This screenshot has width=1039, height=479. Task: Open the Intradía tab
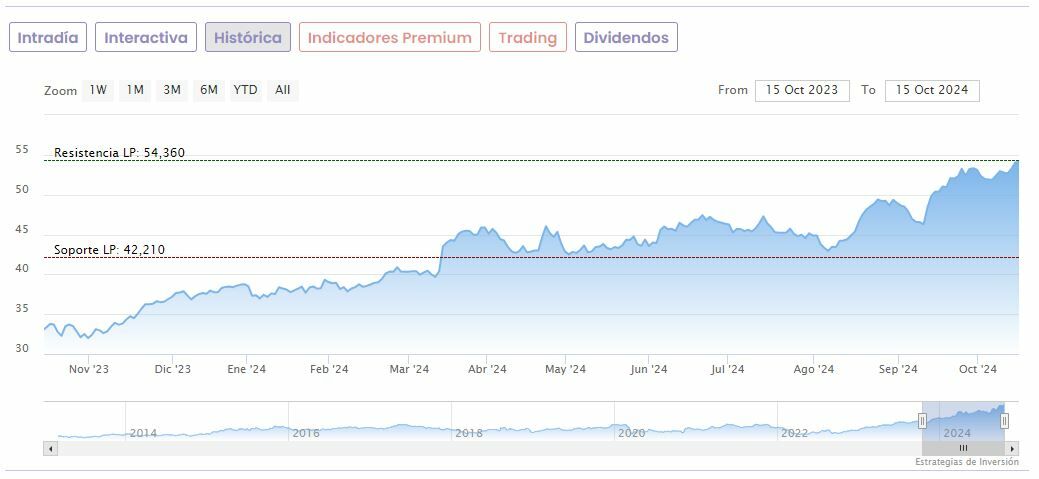point(48,38)
